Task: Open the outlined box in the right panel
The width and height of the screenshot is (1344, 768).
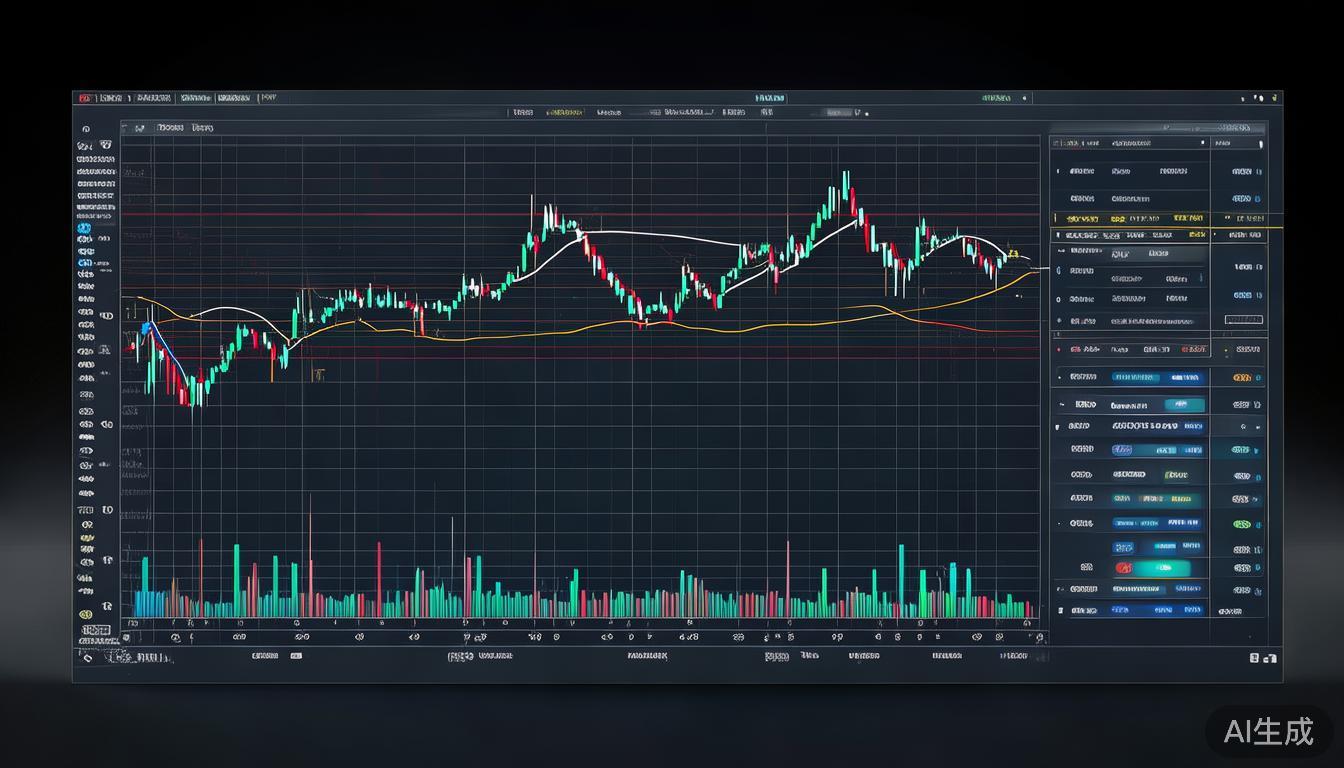Action: pos(1243,320)
